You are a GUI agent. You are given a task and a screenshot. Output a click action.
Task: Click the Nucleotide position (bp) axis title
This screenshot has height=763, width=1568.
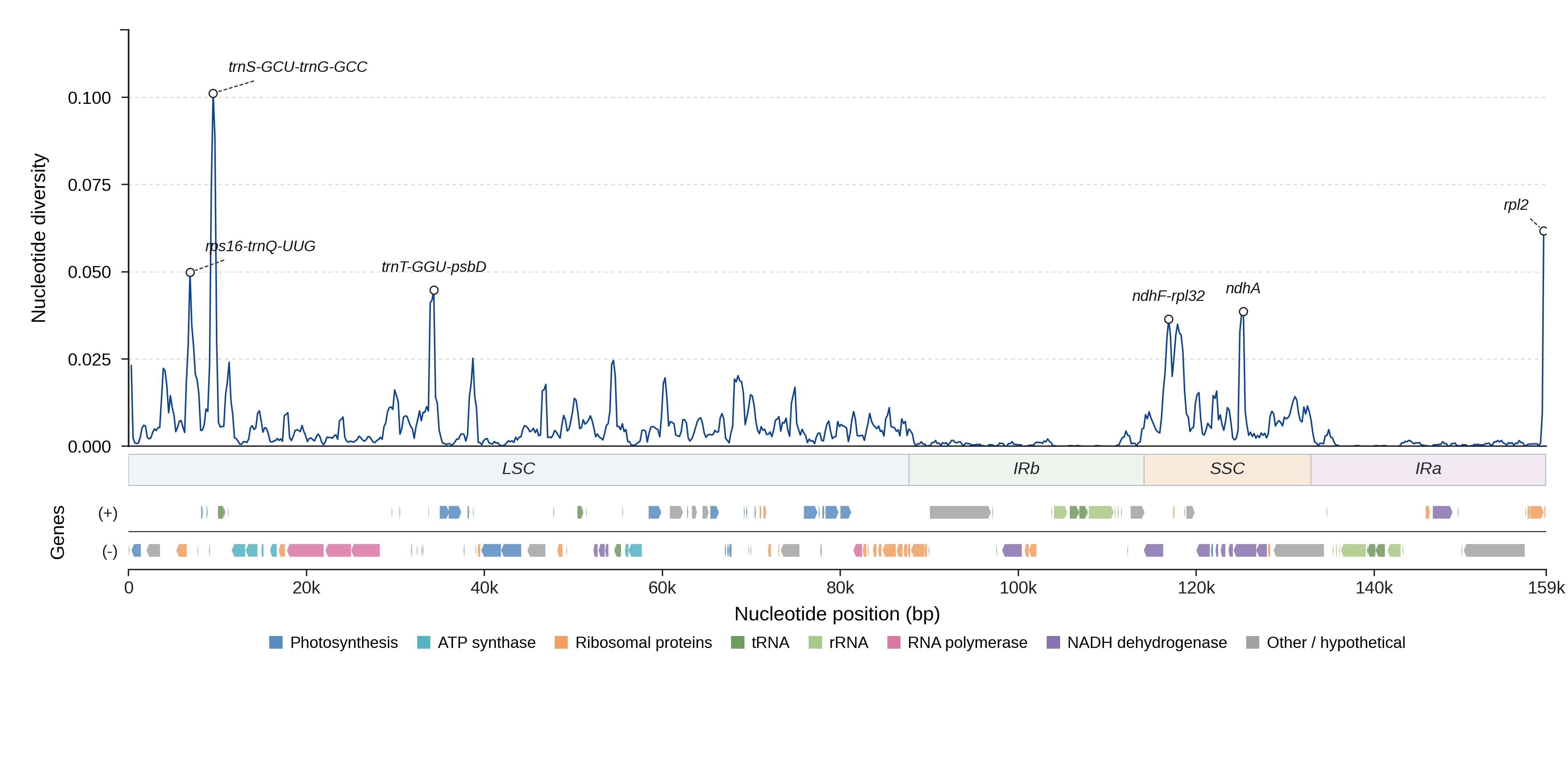[837, 614]
